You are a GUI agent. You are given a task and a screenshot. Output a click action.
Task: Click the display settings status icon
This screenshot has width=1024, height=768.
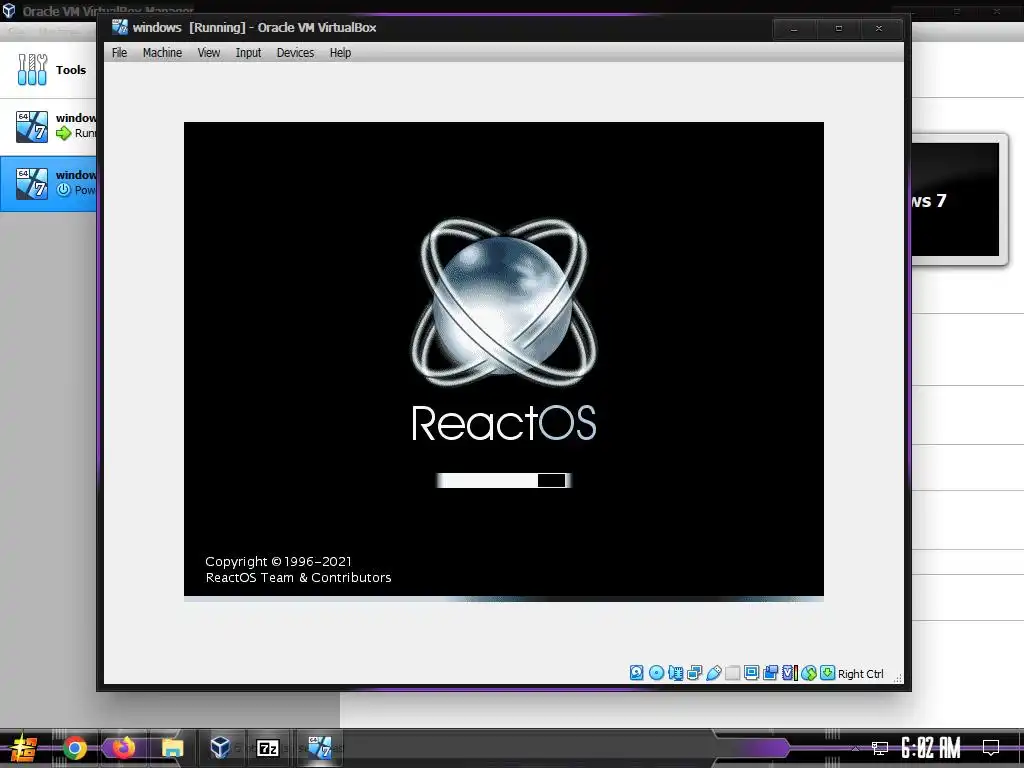752,673
